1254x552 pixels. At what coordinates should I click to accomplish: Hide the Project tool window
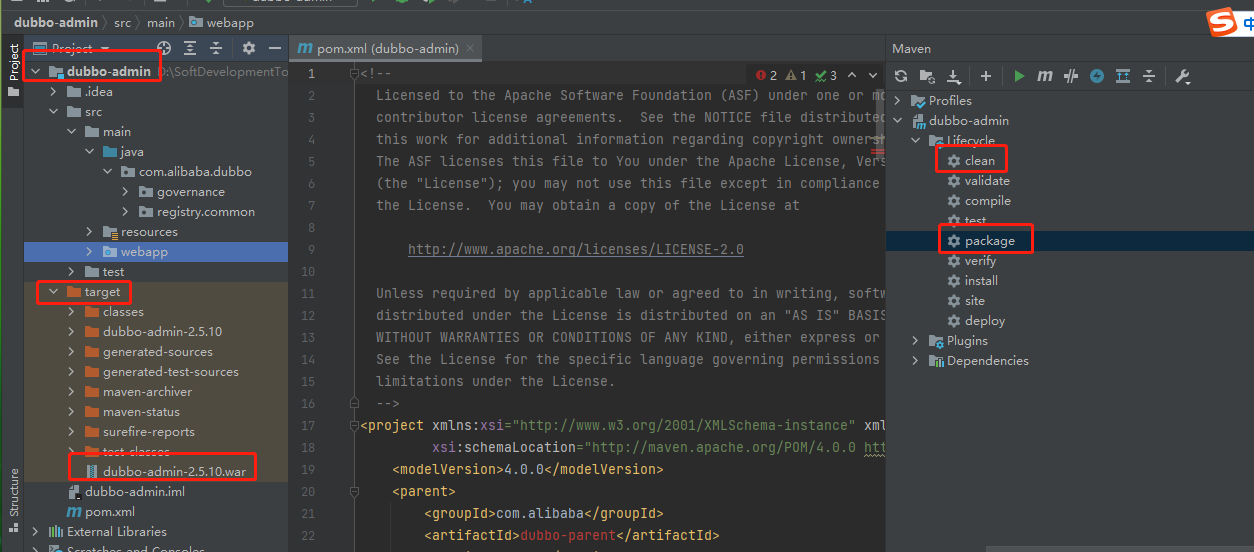[275, 48]
